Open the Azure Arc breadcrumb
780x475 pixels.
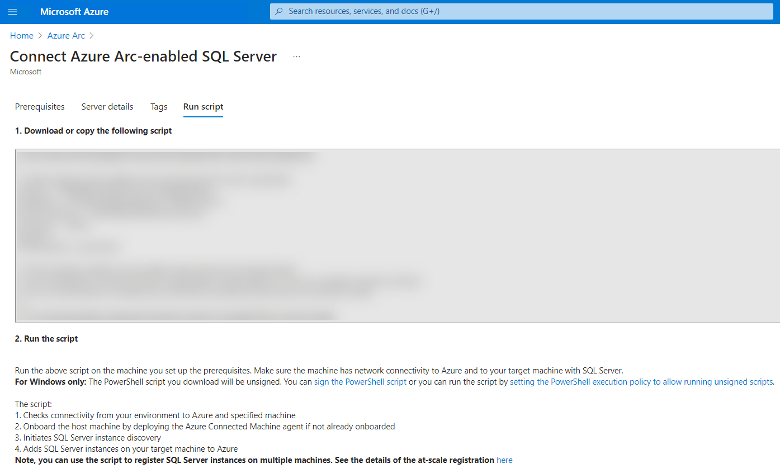coord(66,36)
